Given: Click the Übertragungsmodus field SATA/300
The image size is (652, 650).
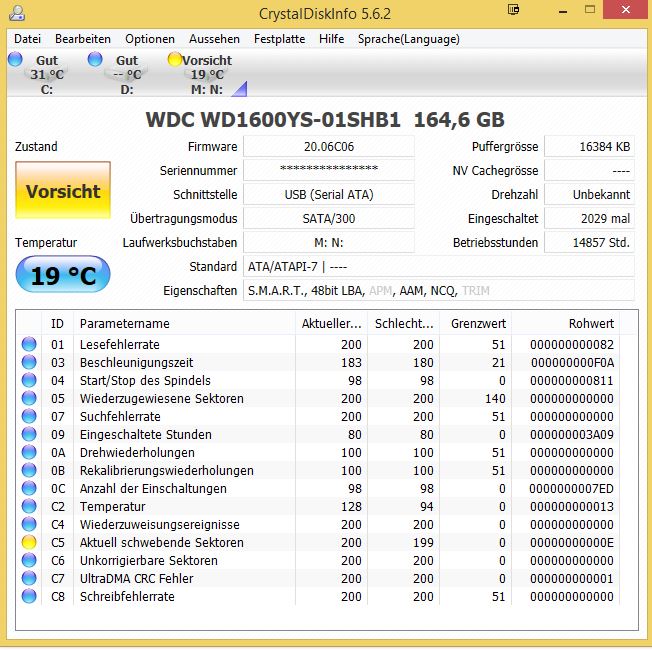Looking at the screenshot, I should pos(328,218).
